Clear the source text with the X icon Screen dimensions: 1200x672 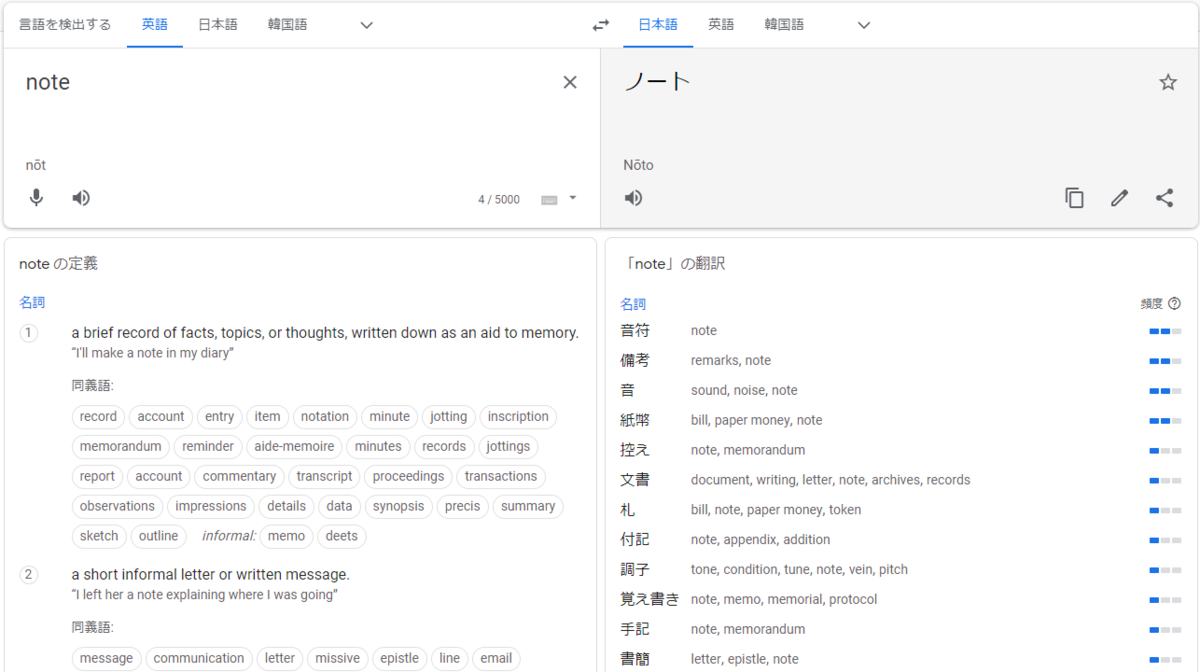click(x=570, y=82)
